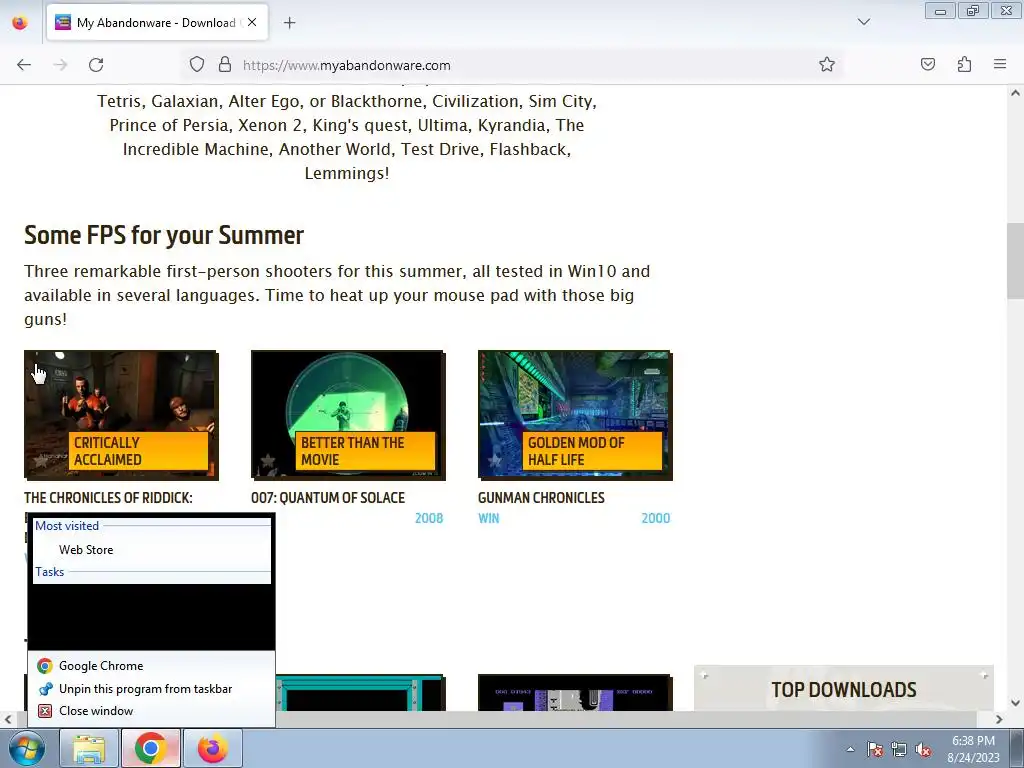Open Gunman Chronicles thumbnail image

575,415
